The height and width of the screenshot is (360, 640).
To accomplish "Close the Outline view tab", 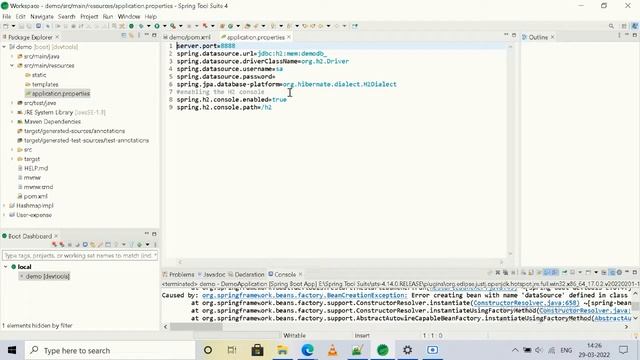I will (553, 37).
